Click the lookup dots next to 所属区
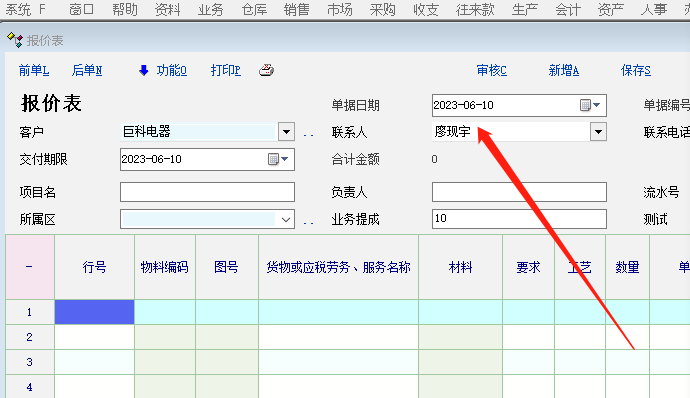This screenshot has height=398, width=690. coord(308,223)
